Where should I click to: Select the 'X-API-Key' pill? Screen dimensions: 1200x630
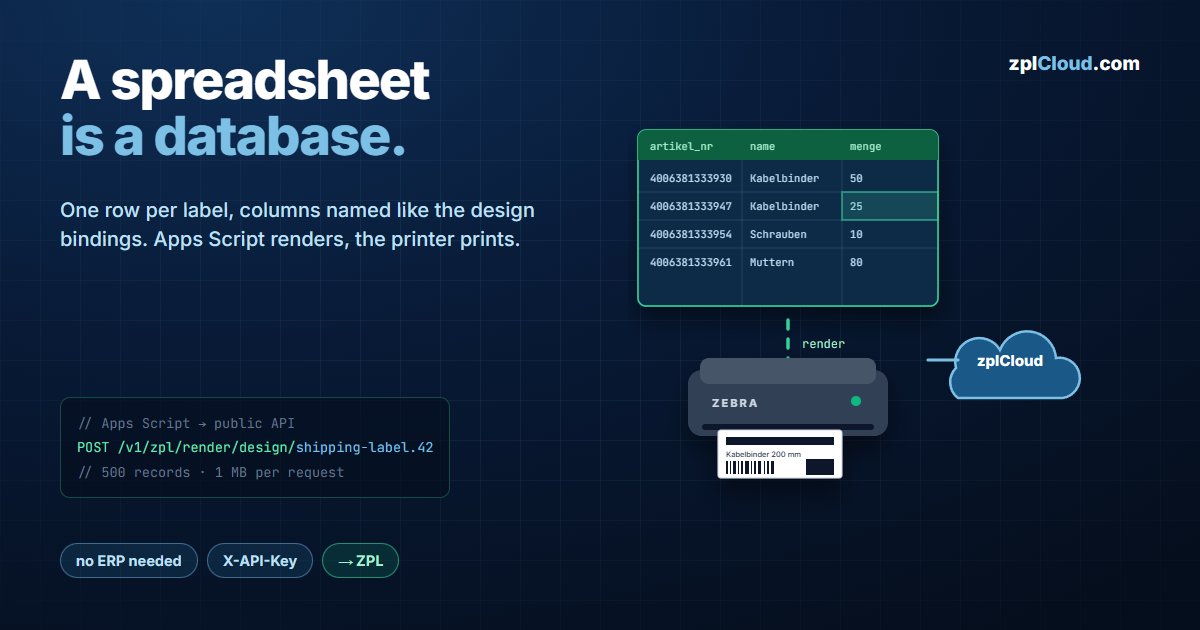[260, 561]
